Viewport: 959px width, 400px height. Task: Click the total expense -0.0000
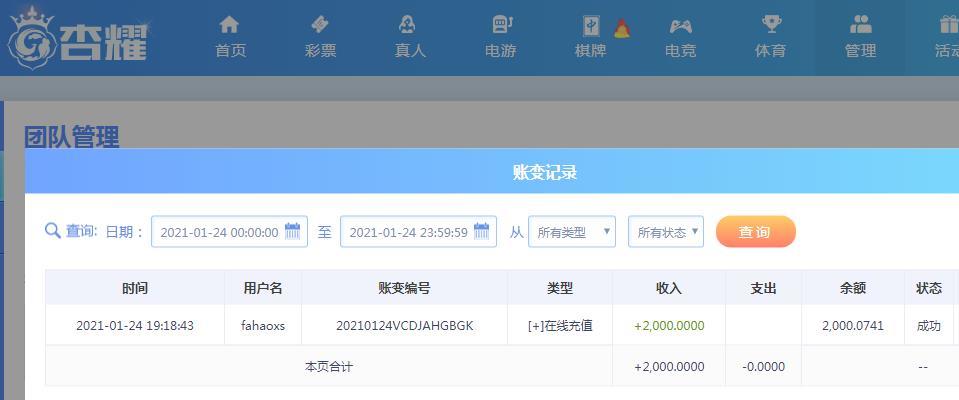pos(763,367)
